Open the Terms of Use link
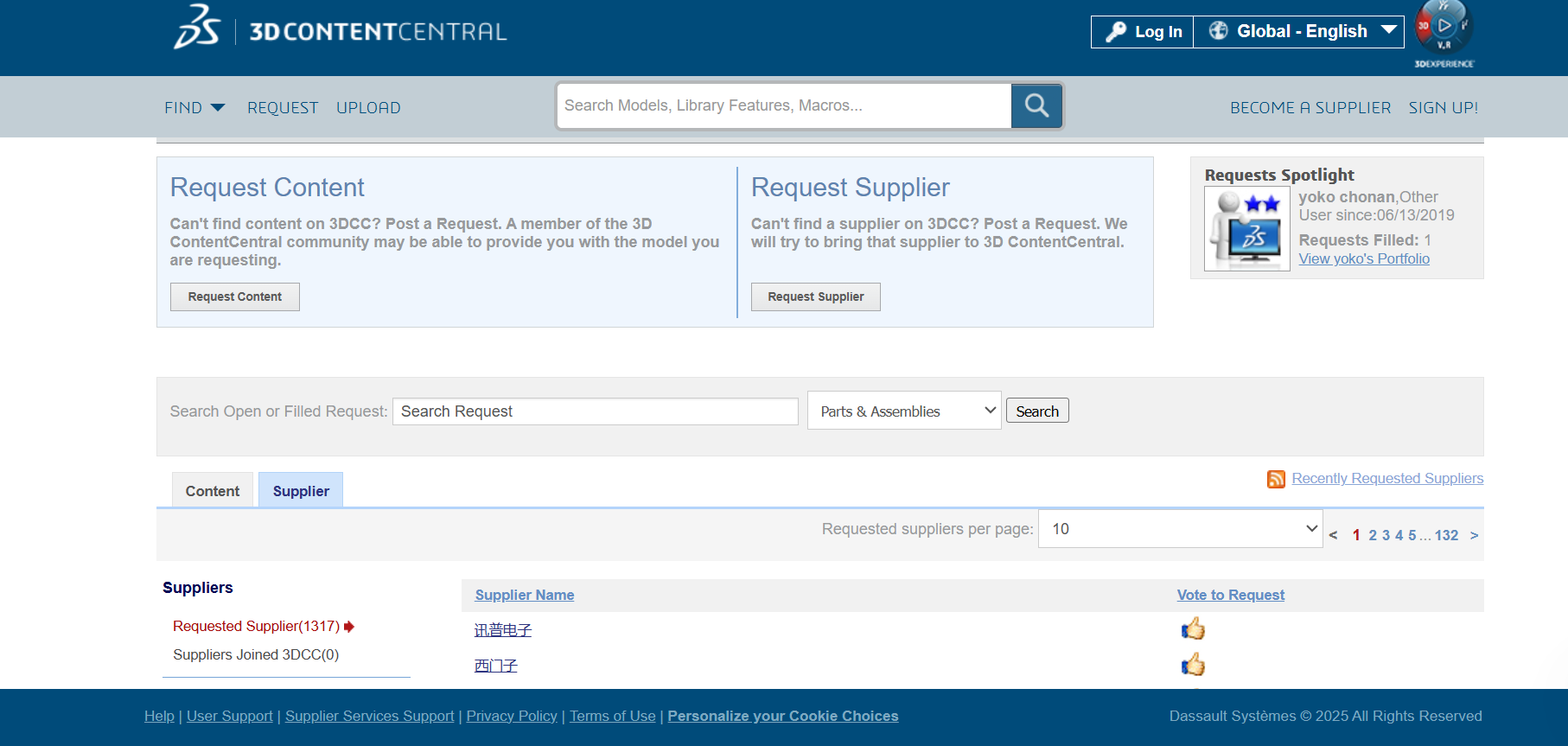1568x746 pixels. pyautogui.click(x=613, y=716)
